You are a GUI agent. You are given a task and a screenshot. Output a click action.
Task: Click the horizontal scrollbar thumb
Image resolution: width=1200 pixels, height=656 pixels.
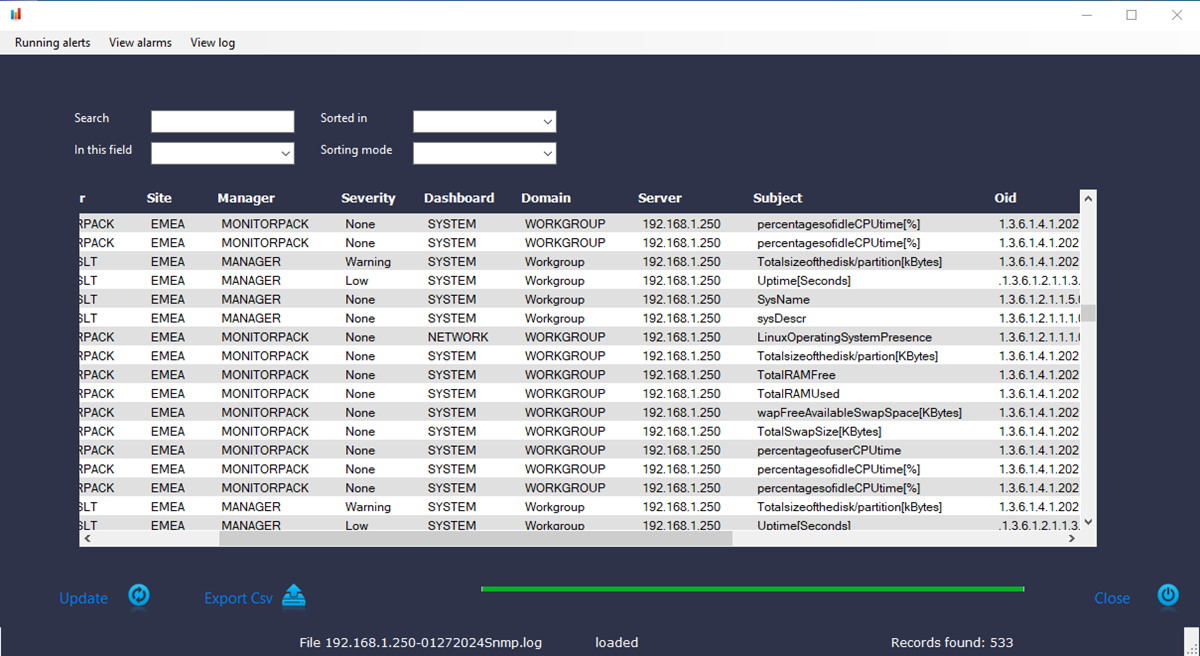tap(475, 538)
